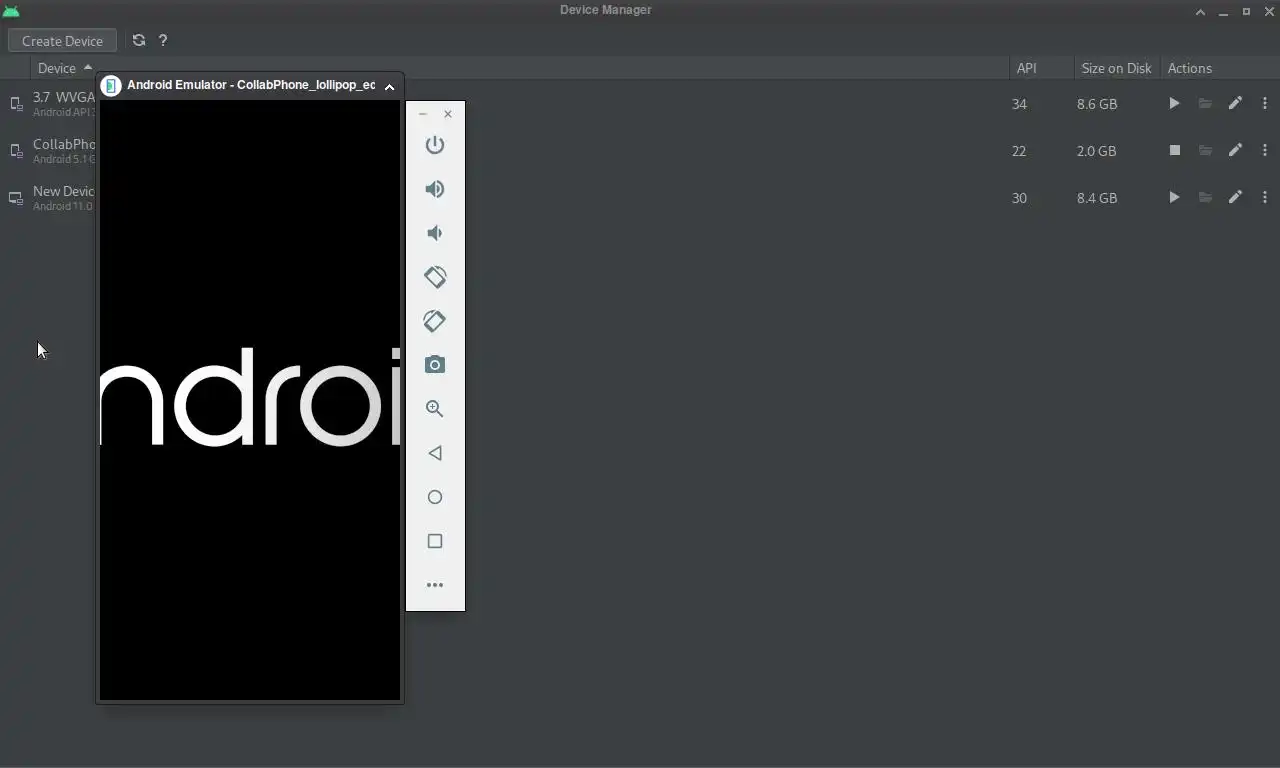
Task: Click the 8.6 GB size value
Action: pyautogui.click(x=1097, y=104)
